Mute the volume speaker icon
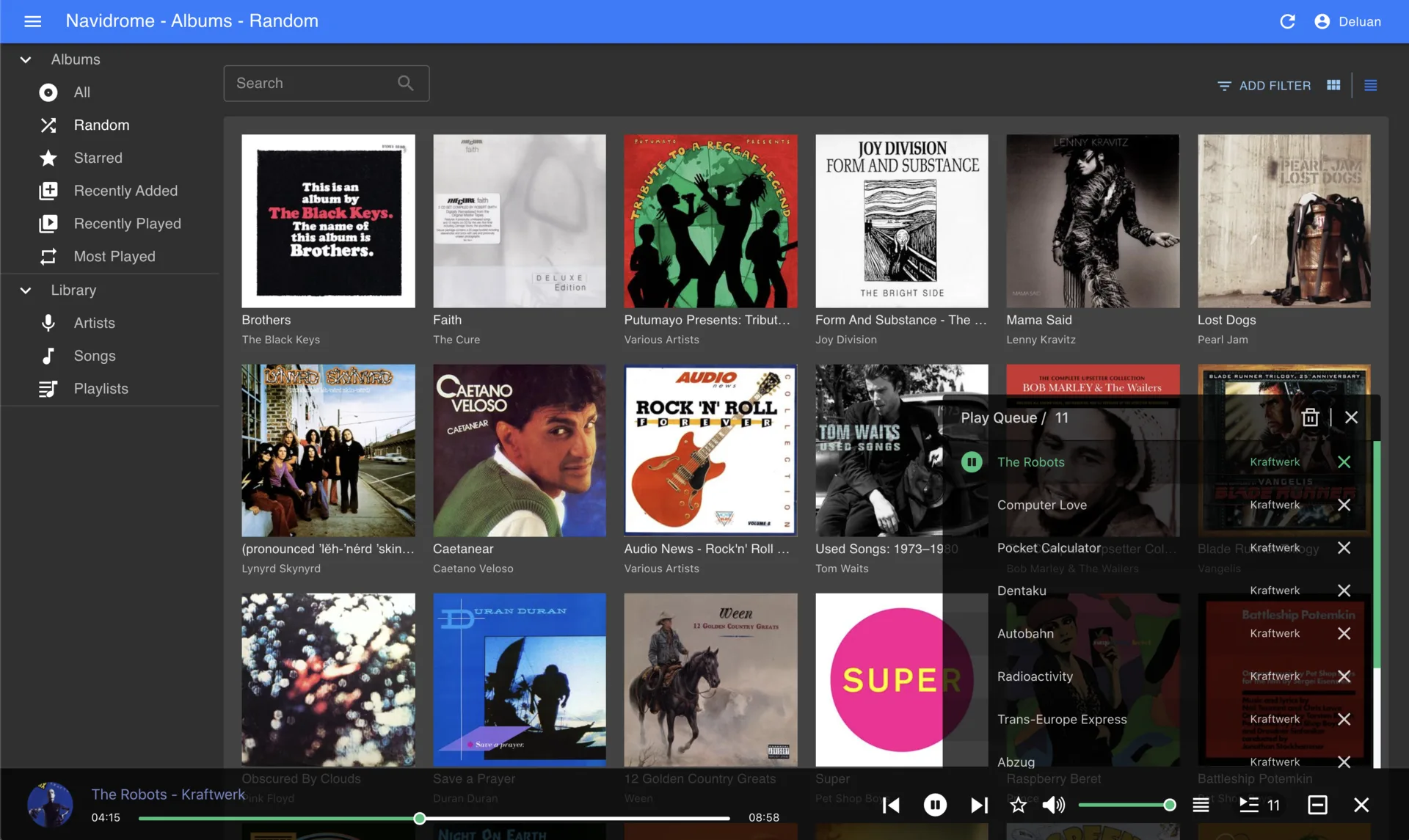 1053,805
